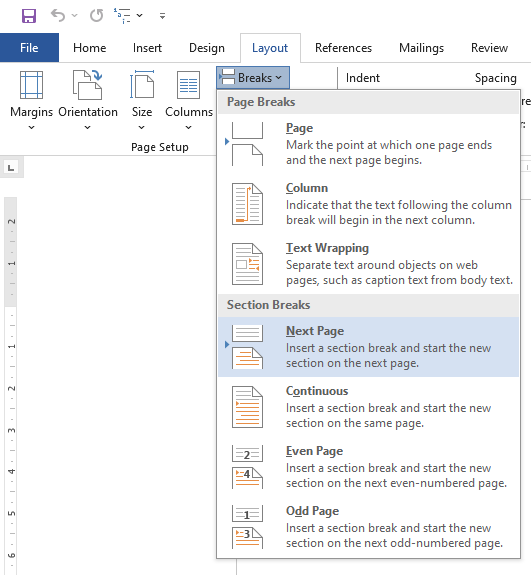Image resolution: width=531 pixels, height=575 pixels.
Task: Click the Margins icon
Action: coord(31,85)
